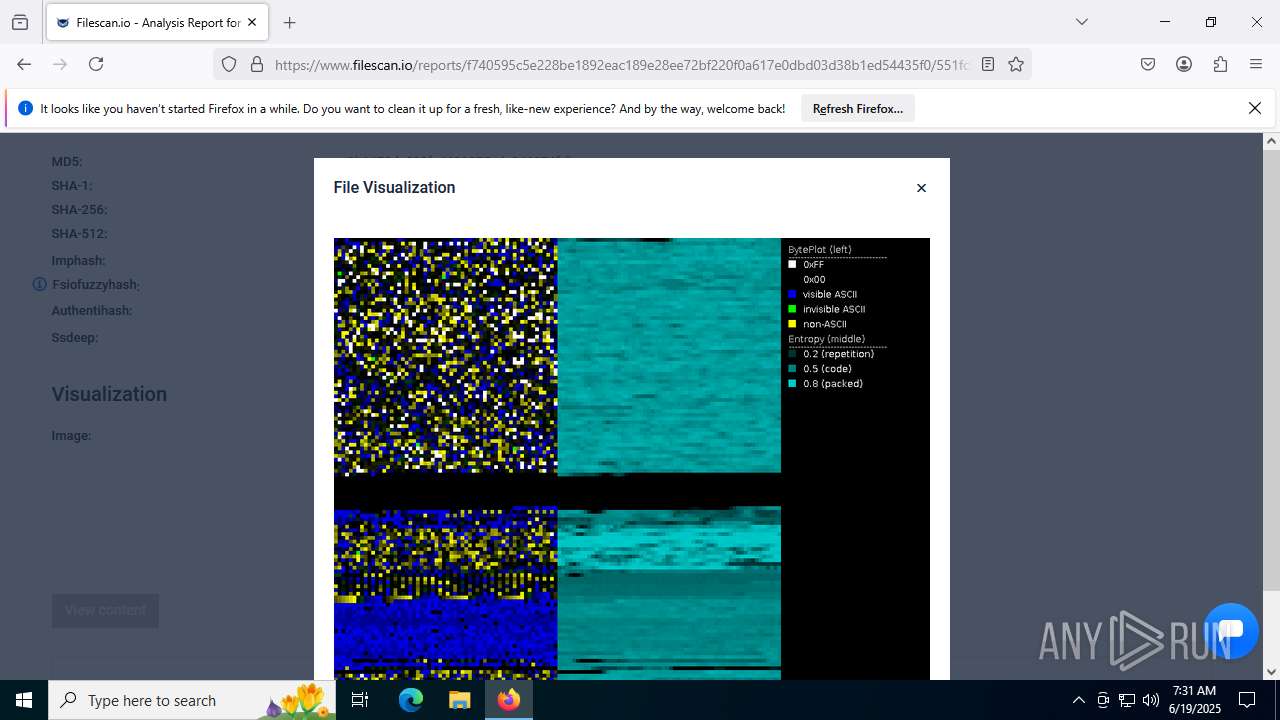Click the URL address field
The height and width of the screenshot is (720, 1280).
click(622, 64)
